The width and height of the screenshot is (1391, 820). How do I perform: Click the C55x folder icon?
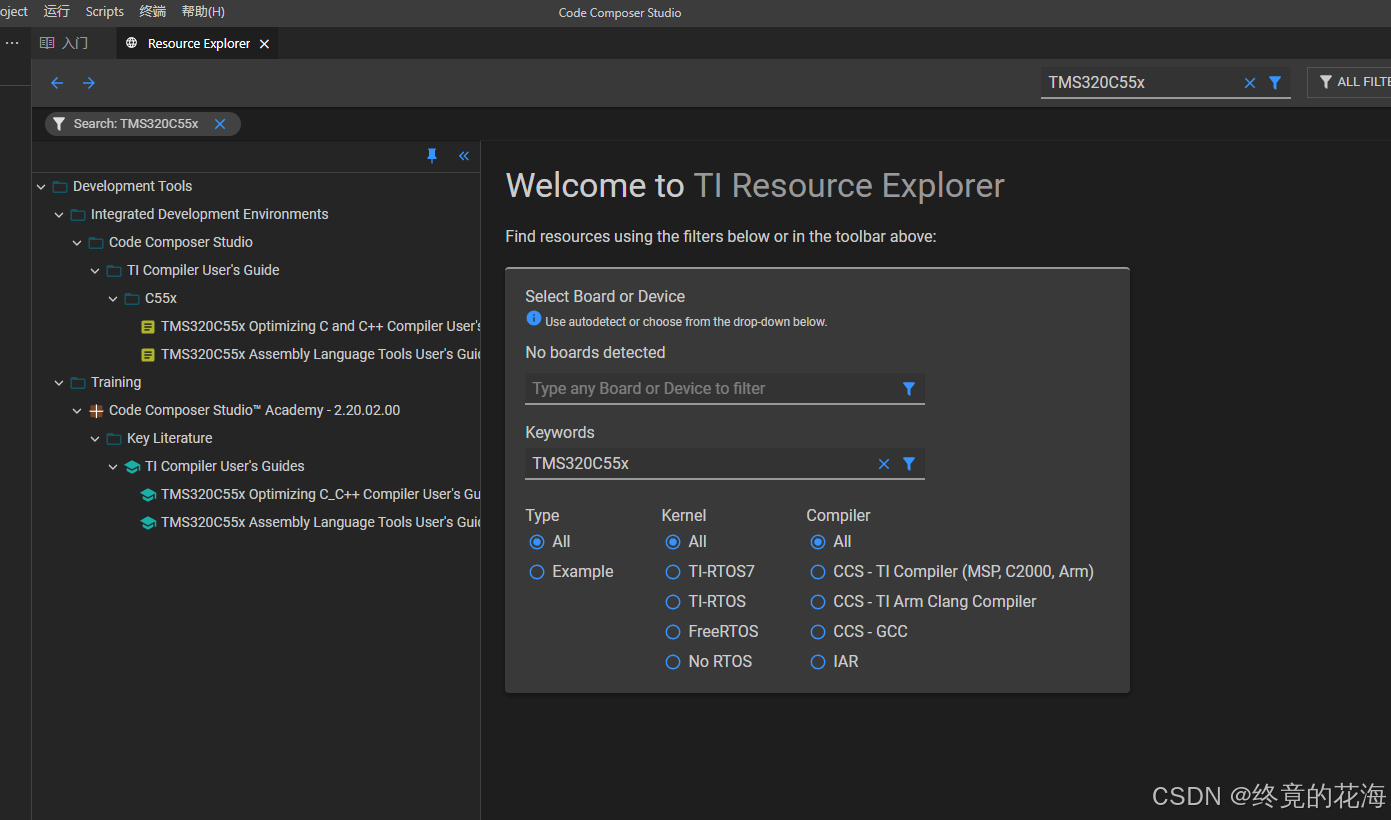[x=132, y=299]
